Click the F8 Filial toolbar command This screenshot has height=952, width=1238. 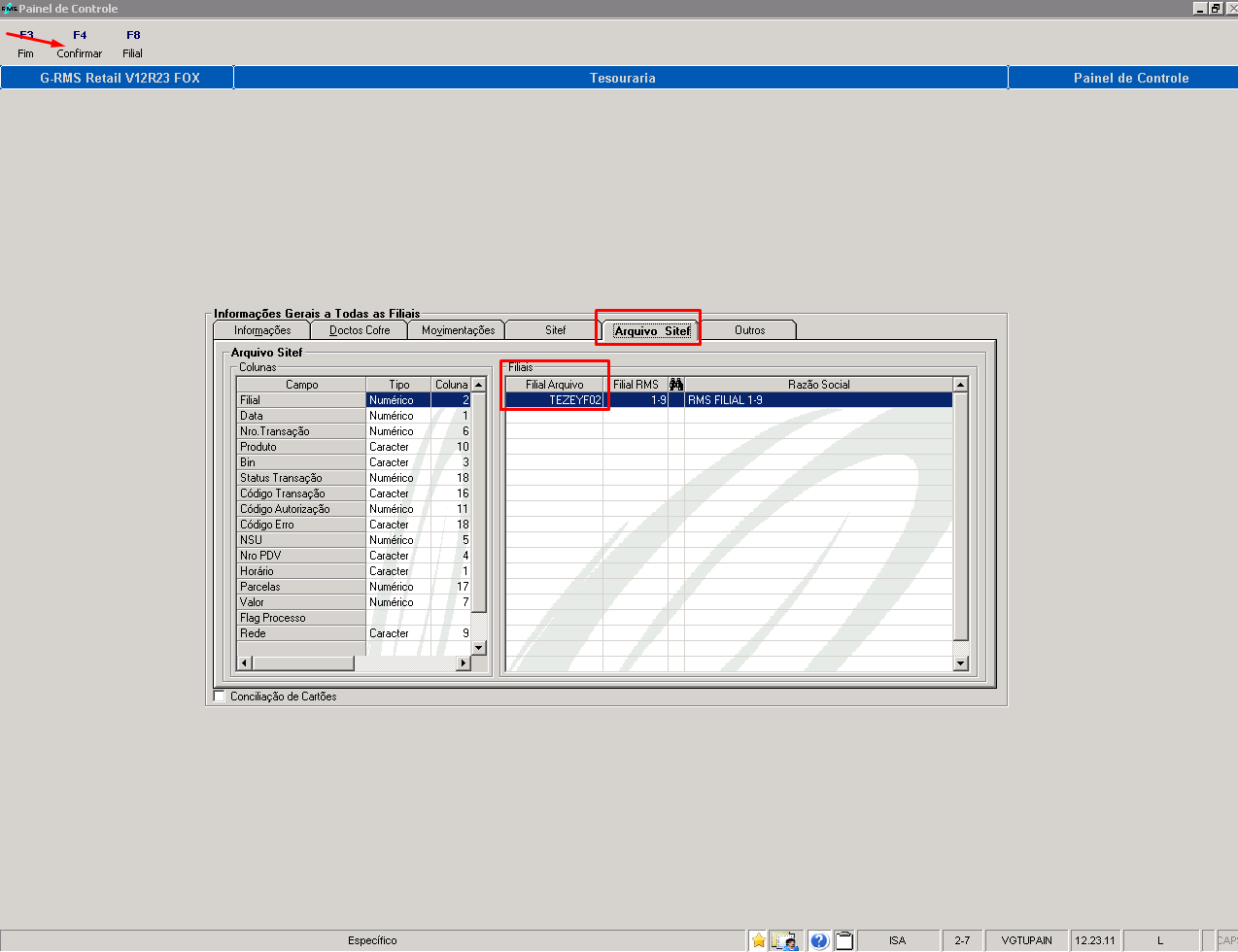[133, 44]
